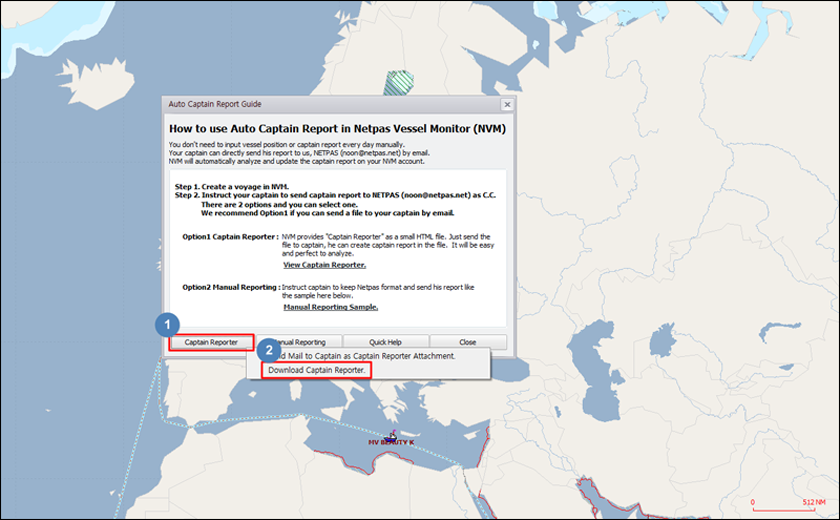Click the Step 1 Create a voyage text
840x520 pixels.
(x=232, y=187)
